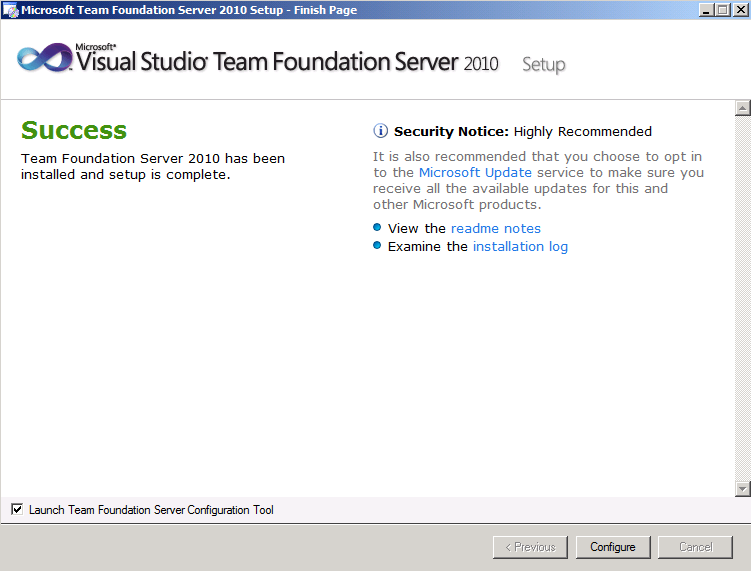
Task: Click the 'Security Notice: Highly Recommended' heading
Action: [x=523, y=131]
